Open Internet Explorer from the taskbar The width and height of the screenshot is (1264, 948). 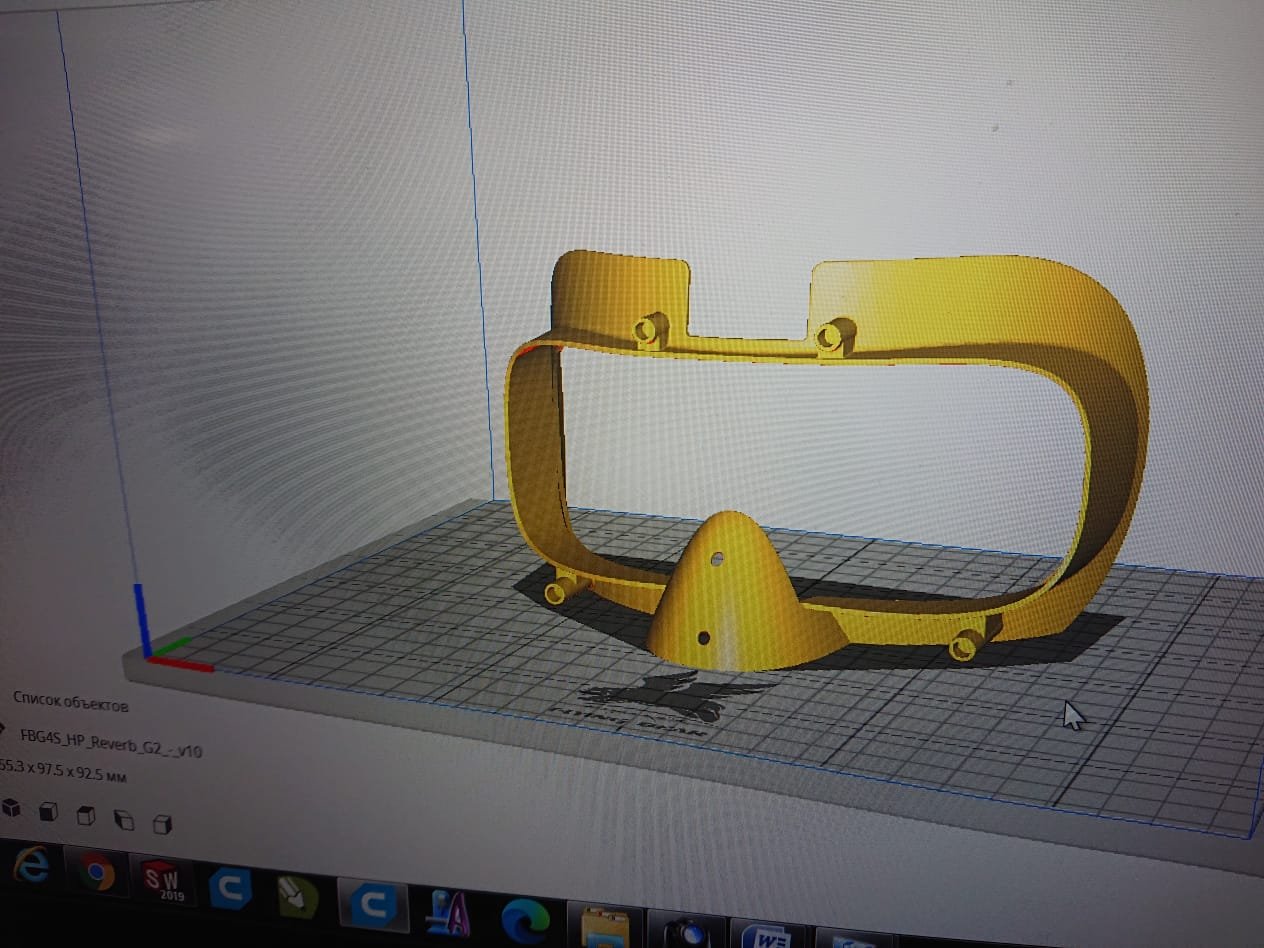pyautogui.click(x=32, y=867)
